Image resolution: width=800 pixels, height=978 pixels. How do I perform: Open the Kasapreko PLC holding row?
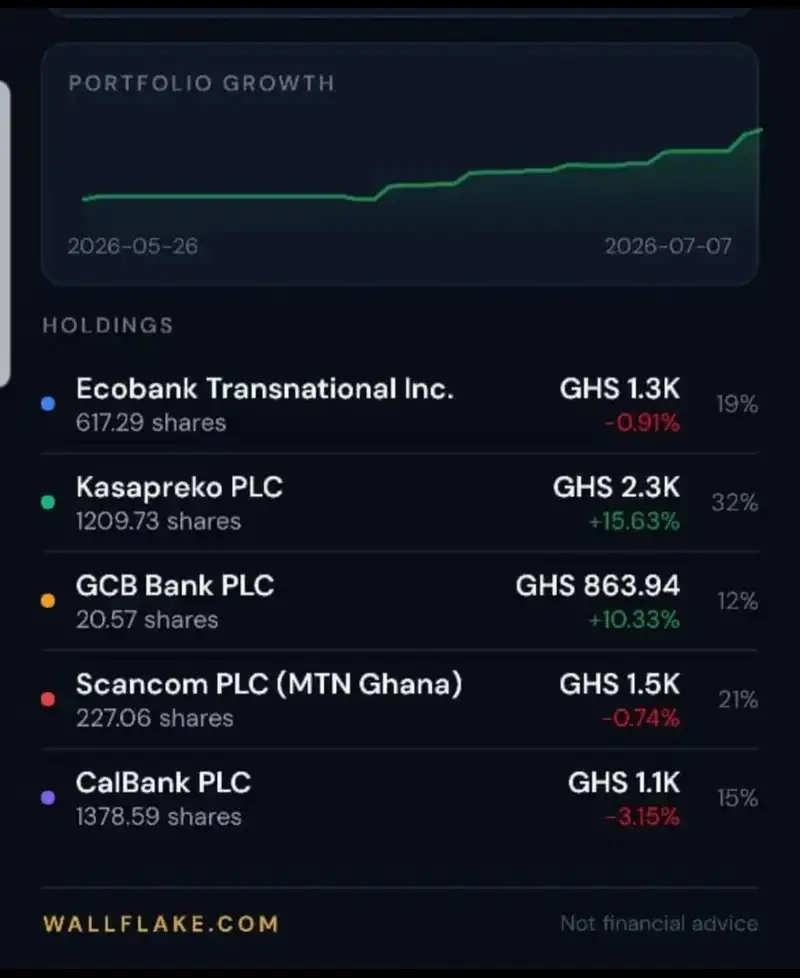coord(400,503)
